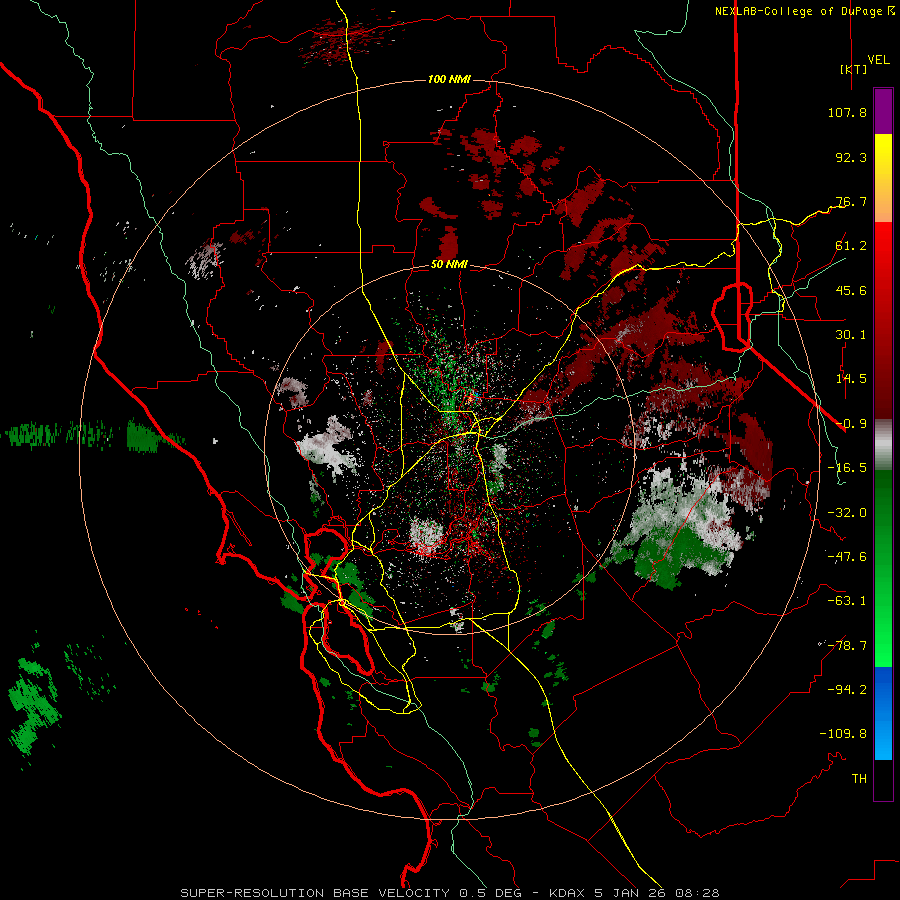Viewport: 900px width, 900px height.
Task: Click the [KT] units label
Action: click(x=853, y=69)
